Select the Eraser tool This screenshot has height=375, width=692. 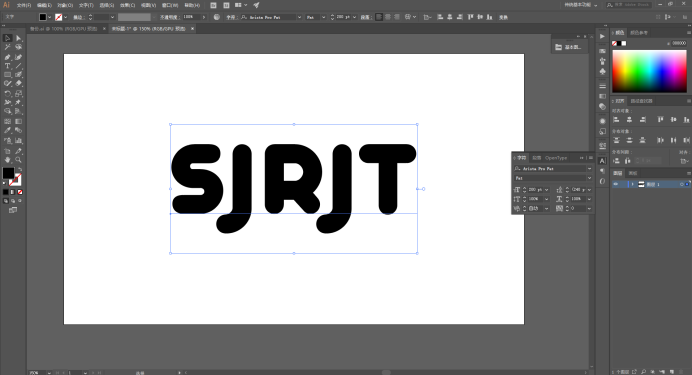pos(19,83)
